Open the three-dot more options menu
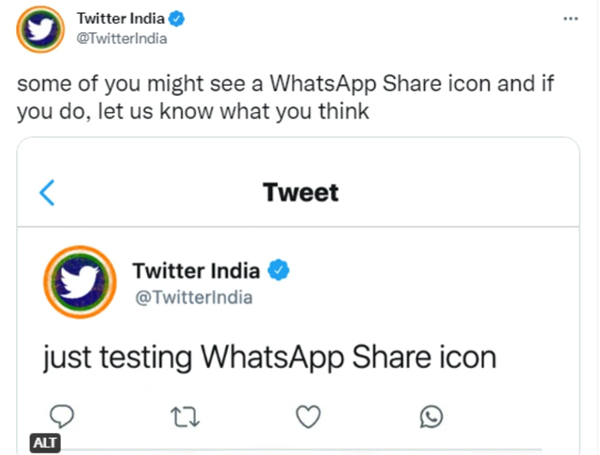600x455 pixels. 571,20
